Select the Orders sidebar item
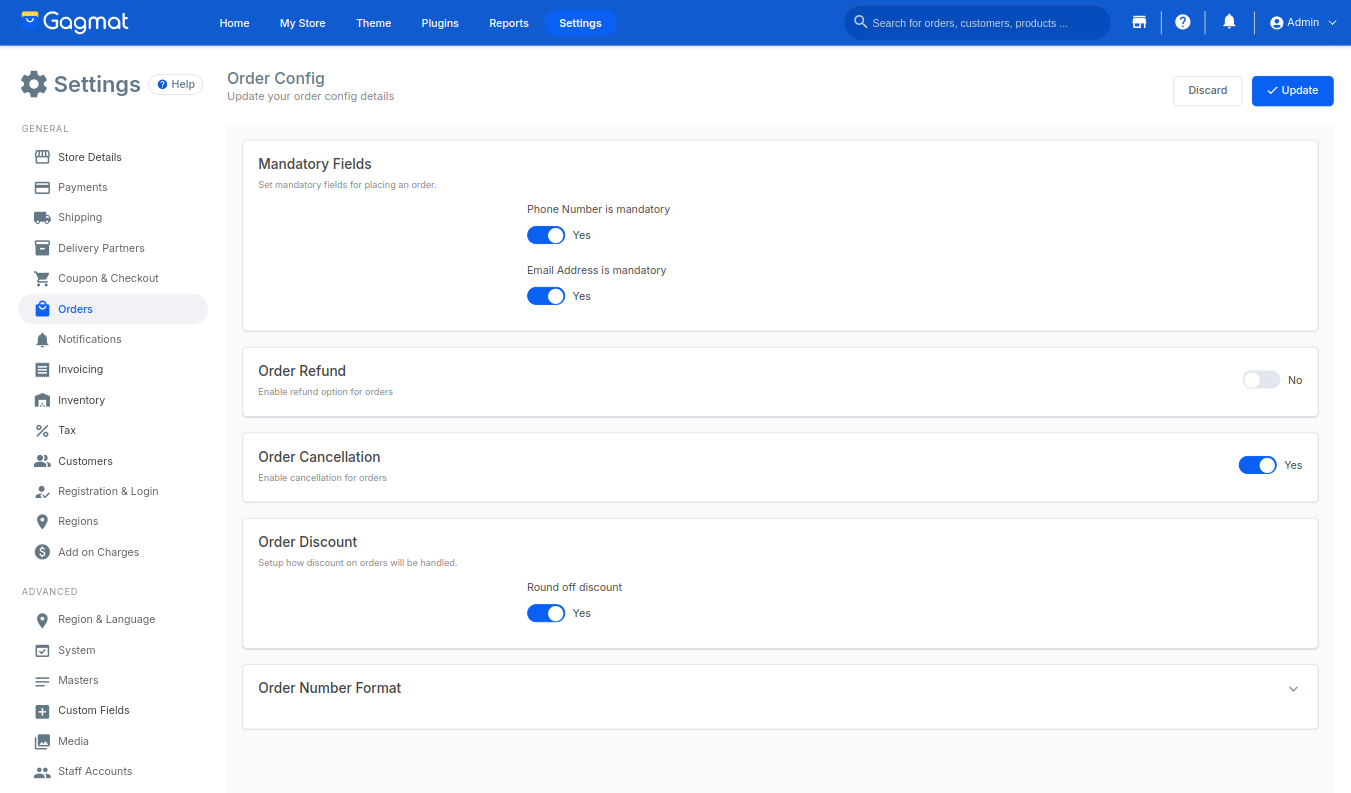1351x793 pixels. click(113, 309)
